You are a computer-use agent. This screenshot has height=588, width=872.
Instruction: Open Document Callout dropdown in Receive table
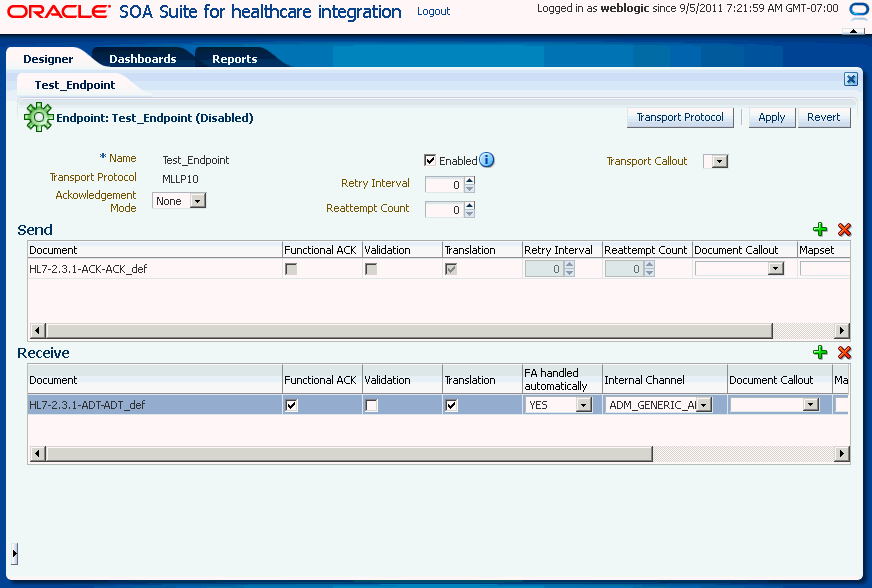point(811,405)
